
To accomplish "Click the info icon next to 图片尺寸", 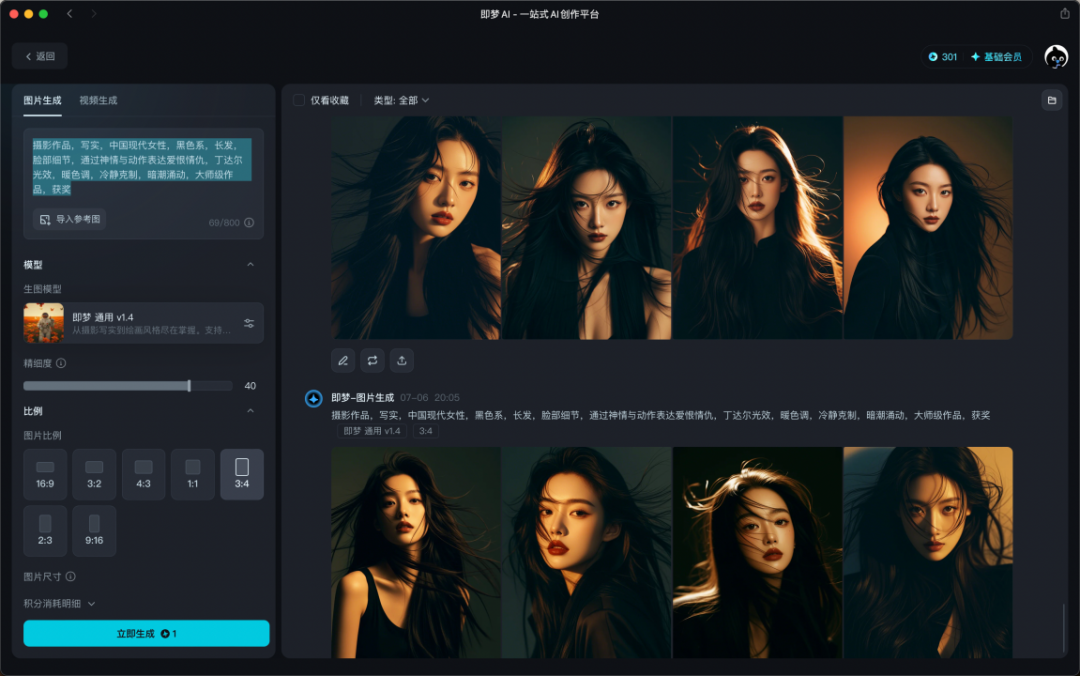I will point(70,576).
